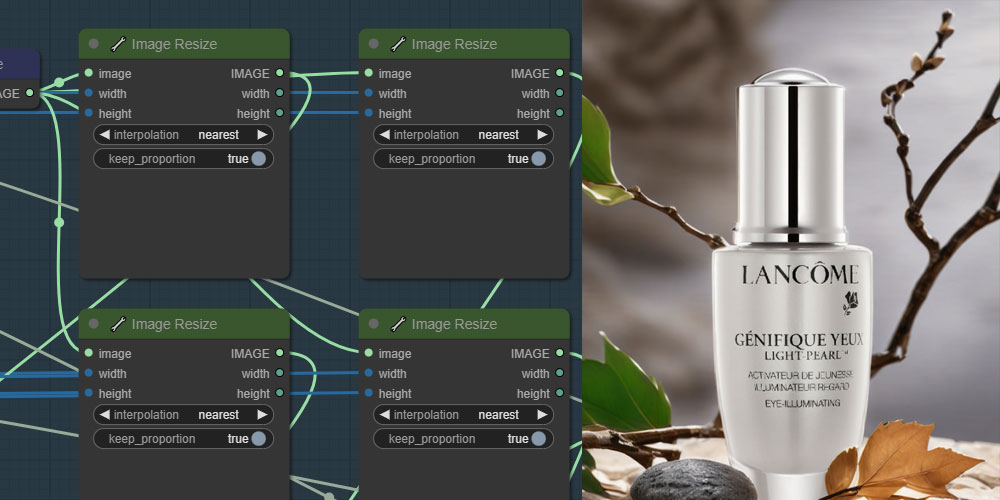The image size is (1000, 500).
Task: Click the image input port on top-left node
Action: pos(89,73)
